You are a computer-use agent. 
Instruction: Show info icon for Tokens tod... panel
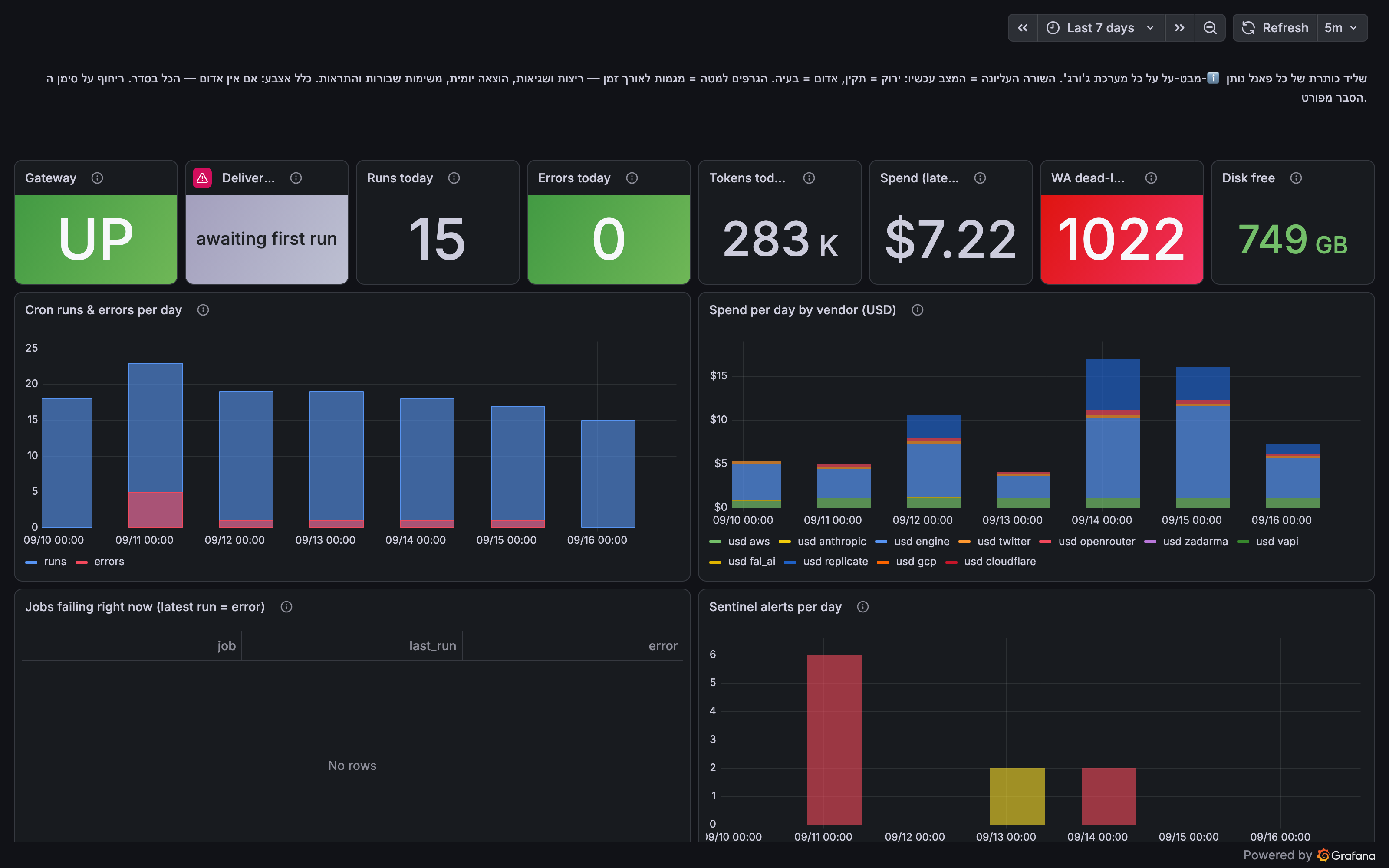coord(809,178)
